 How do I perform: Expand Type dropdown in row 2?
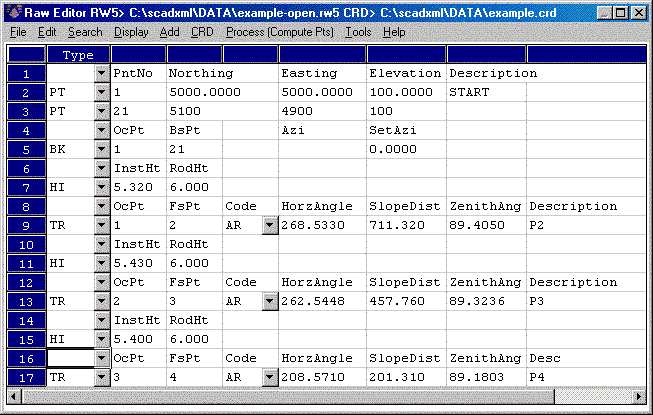pos(102,92)
